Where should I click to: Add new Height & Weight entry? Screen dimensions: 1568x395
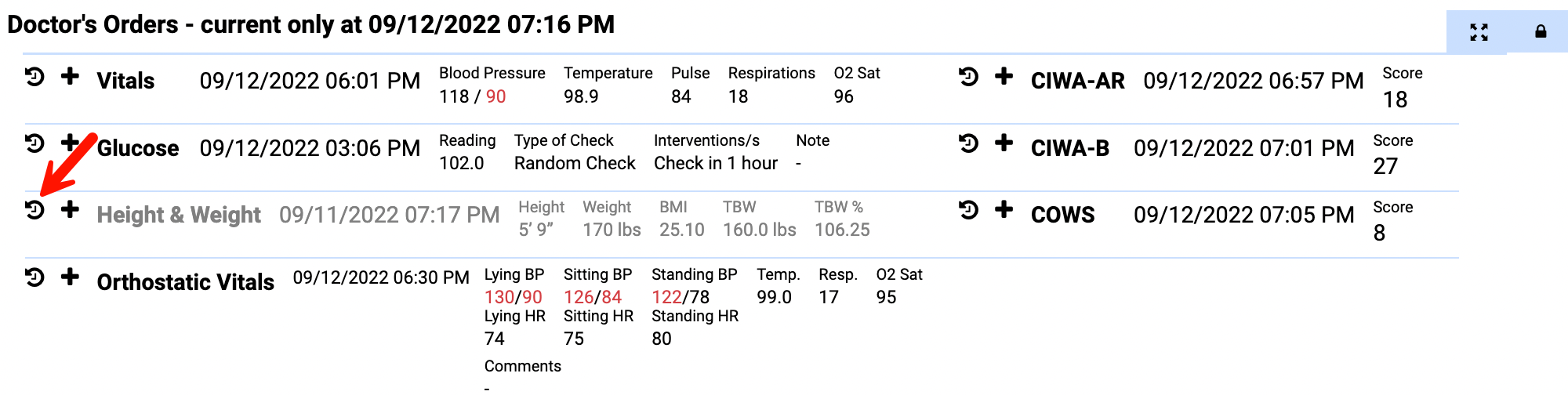coord(70,209)
